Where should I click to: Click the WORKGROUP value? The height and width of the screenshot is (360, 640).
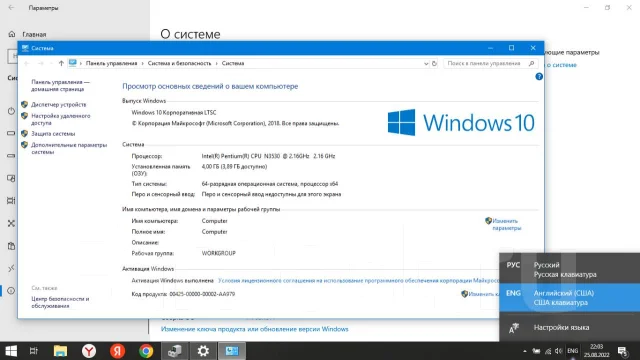tap(218, 253)
